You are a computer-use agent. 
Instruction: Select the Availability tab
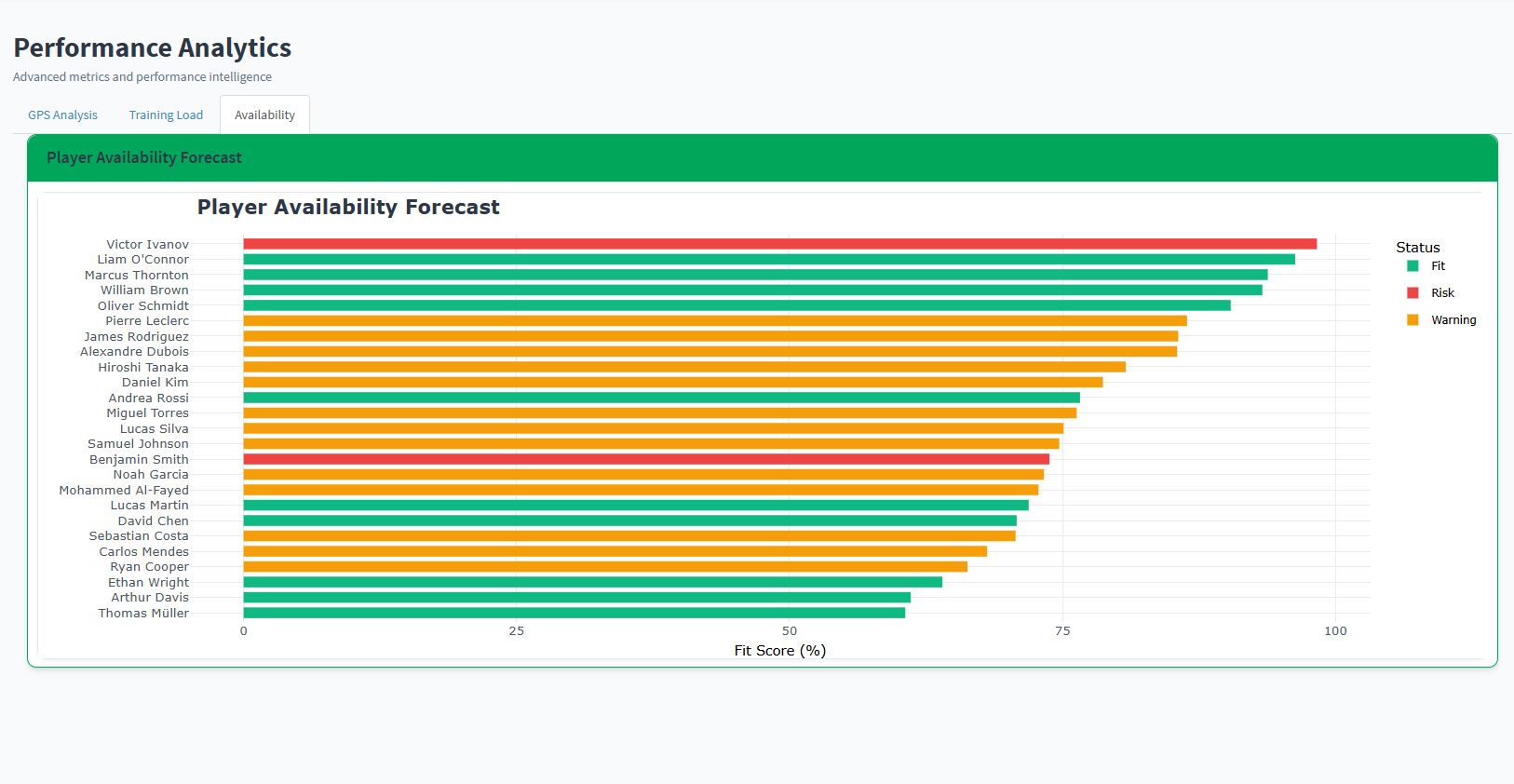click(264, 115)
